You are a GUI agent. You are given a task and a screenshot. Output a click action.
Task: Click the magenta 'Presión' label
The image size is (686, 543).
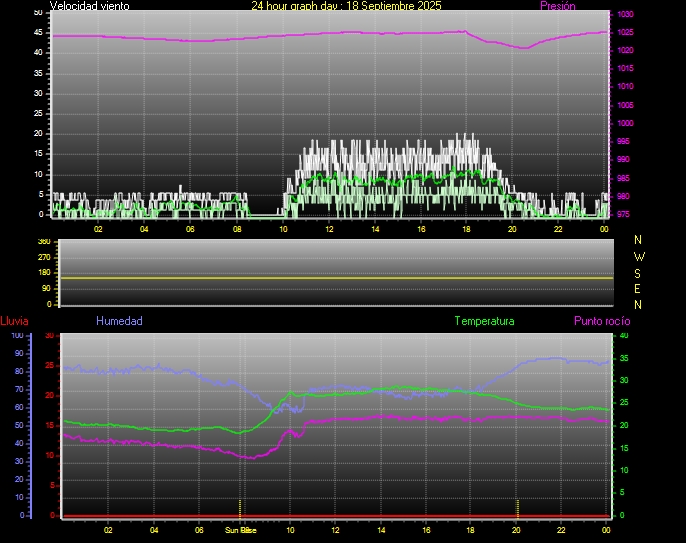[x=557, y=6]
